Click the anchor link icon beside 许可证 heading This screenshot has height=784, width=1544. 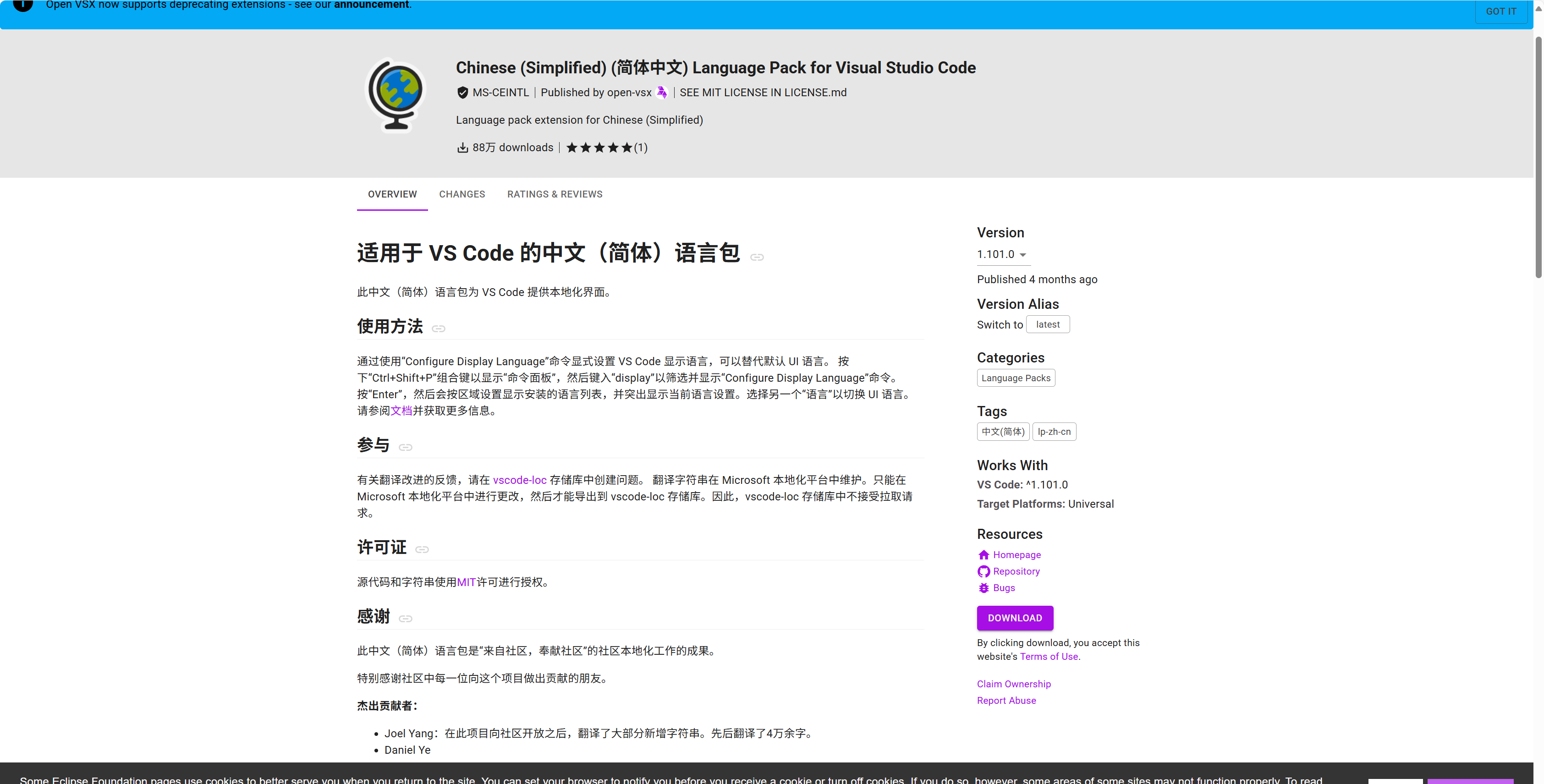tap(422, 549)
